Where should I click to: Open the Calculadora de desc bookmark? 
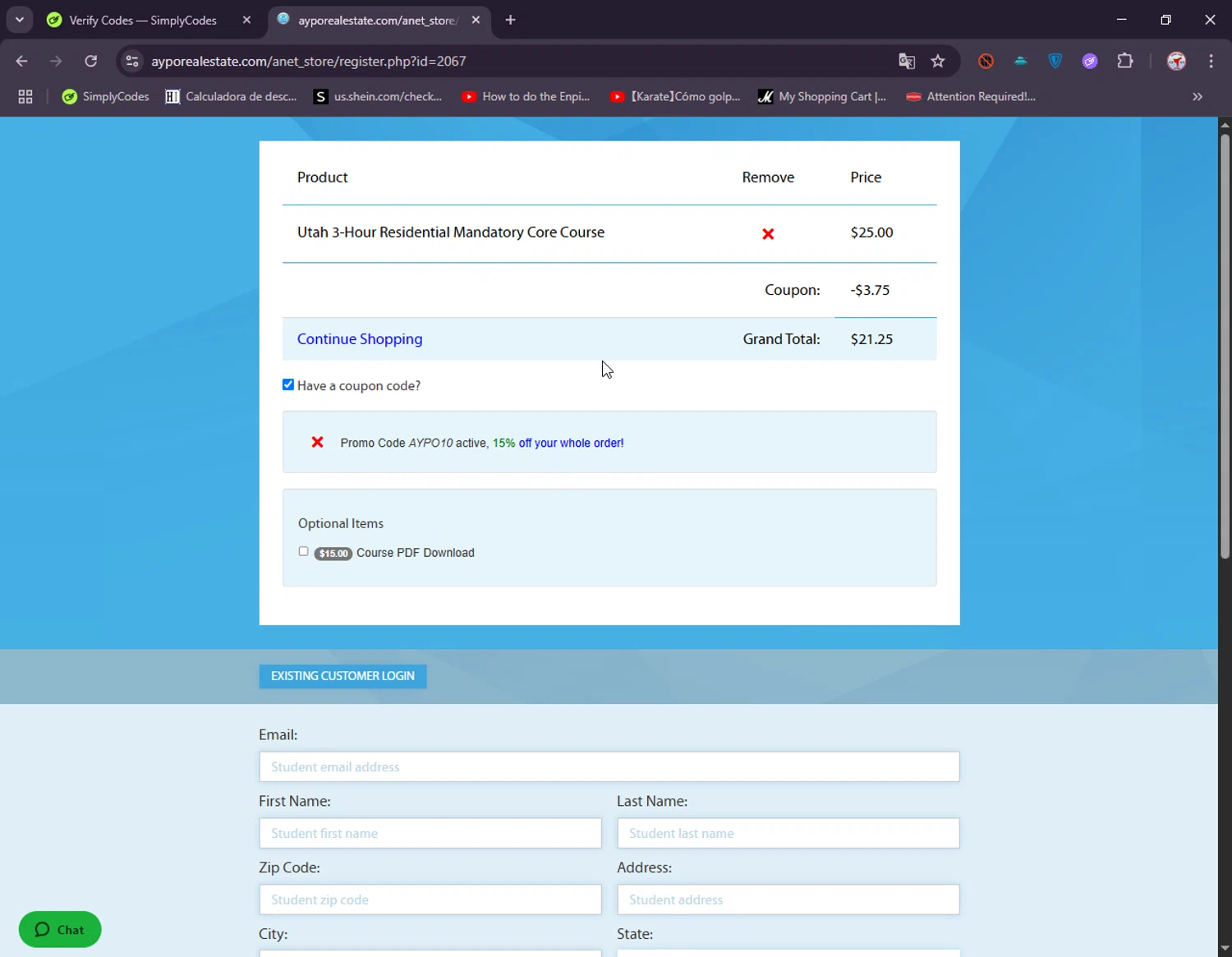pos(232,96)
